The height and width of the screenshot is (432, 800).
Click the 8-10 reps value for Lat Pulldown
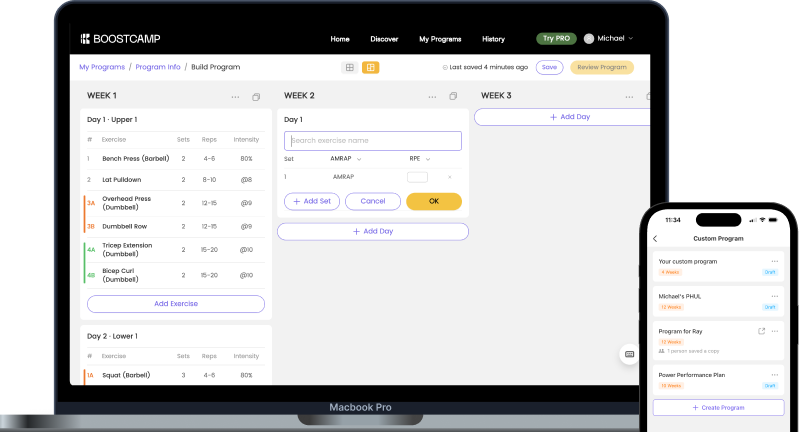209,180
